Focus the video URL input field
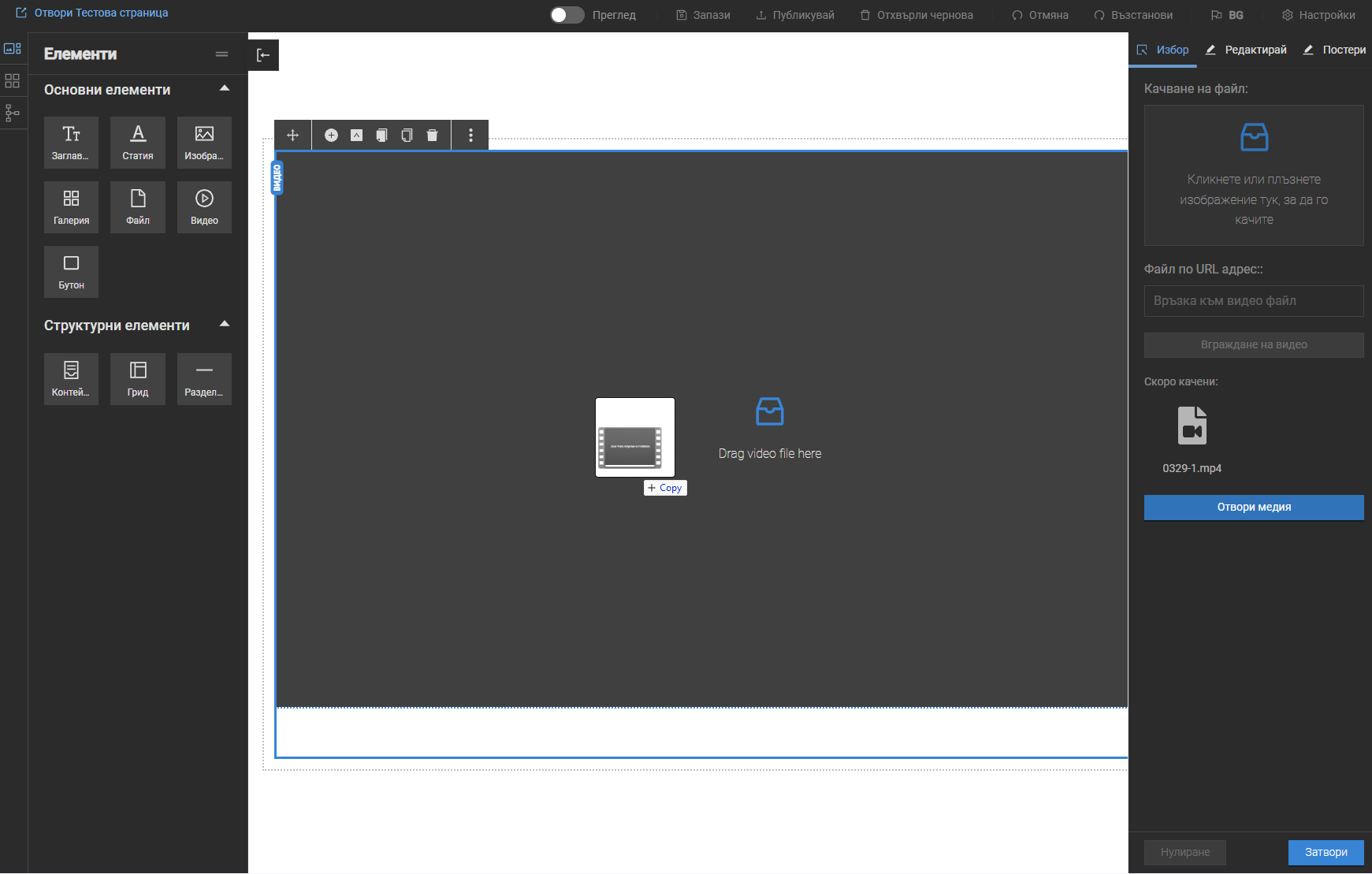Screen dimensions: 1372x874 (1253, 301)
